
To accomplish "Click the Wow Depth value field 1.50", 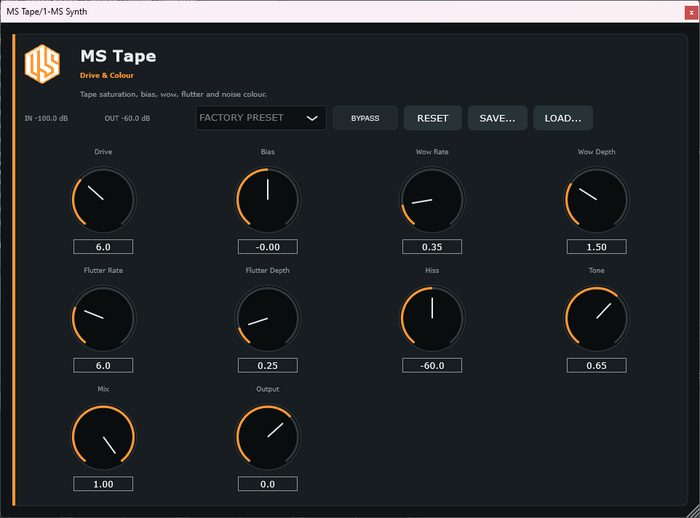I will [596, 246].
